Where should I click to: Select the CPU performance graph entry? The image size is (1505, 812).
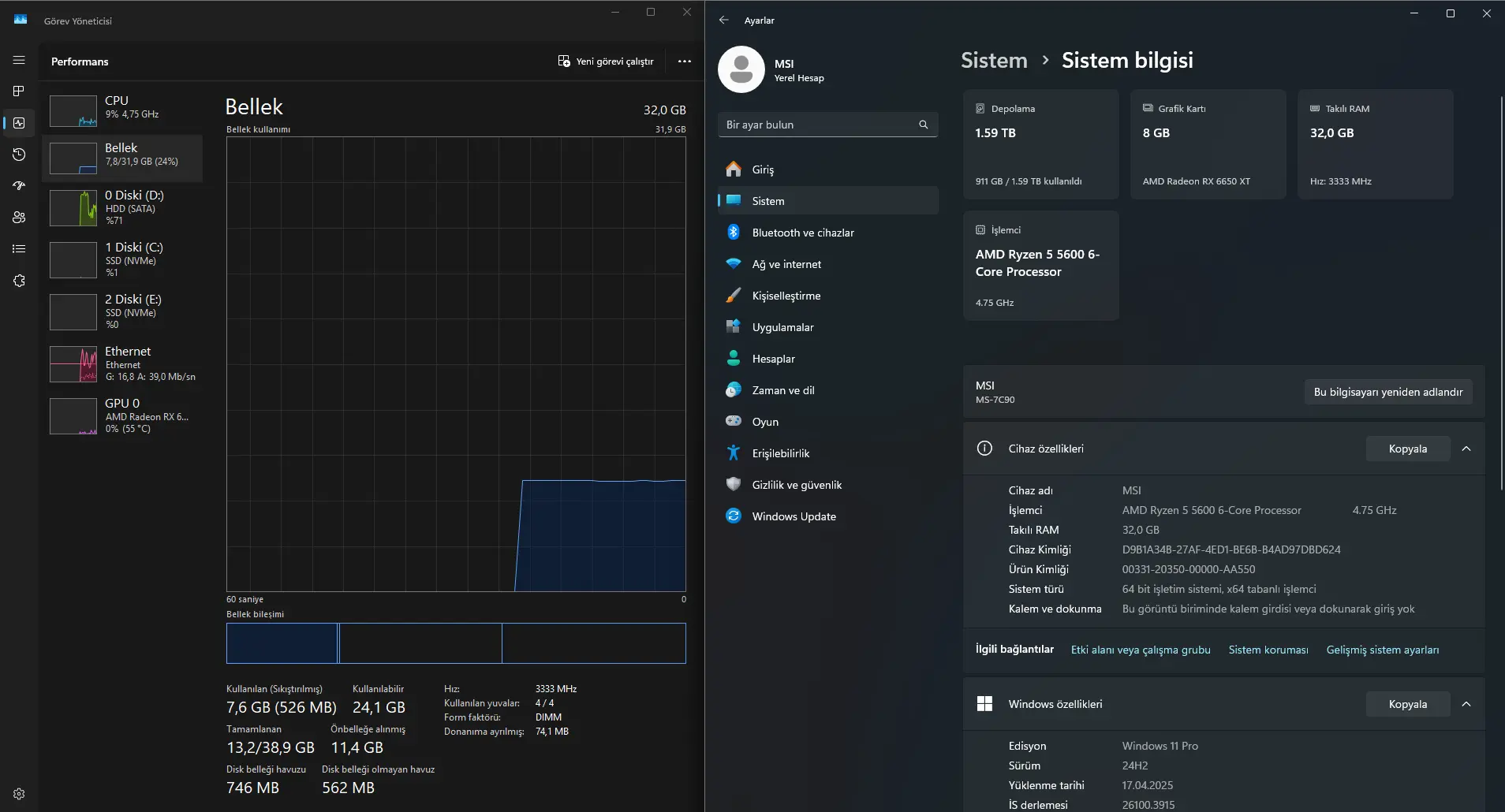coord(122,110)
